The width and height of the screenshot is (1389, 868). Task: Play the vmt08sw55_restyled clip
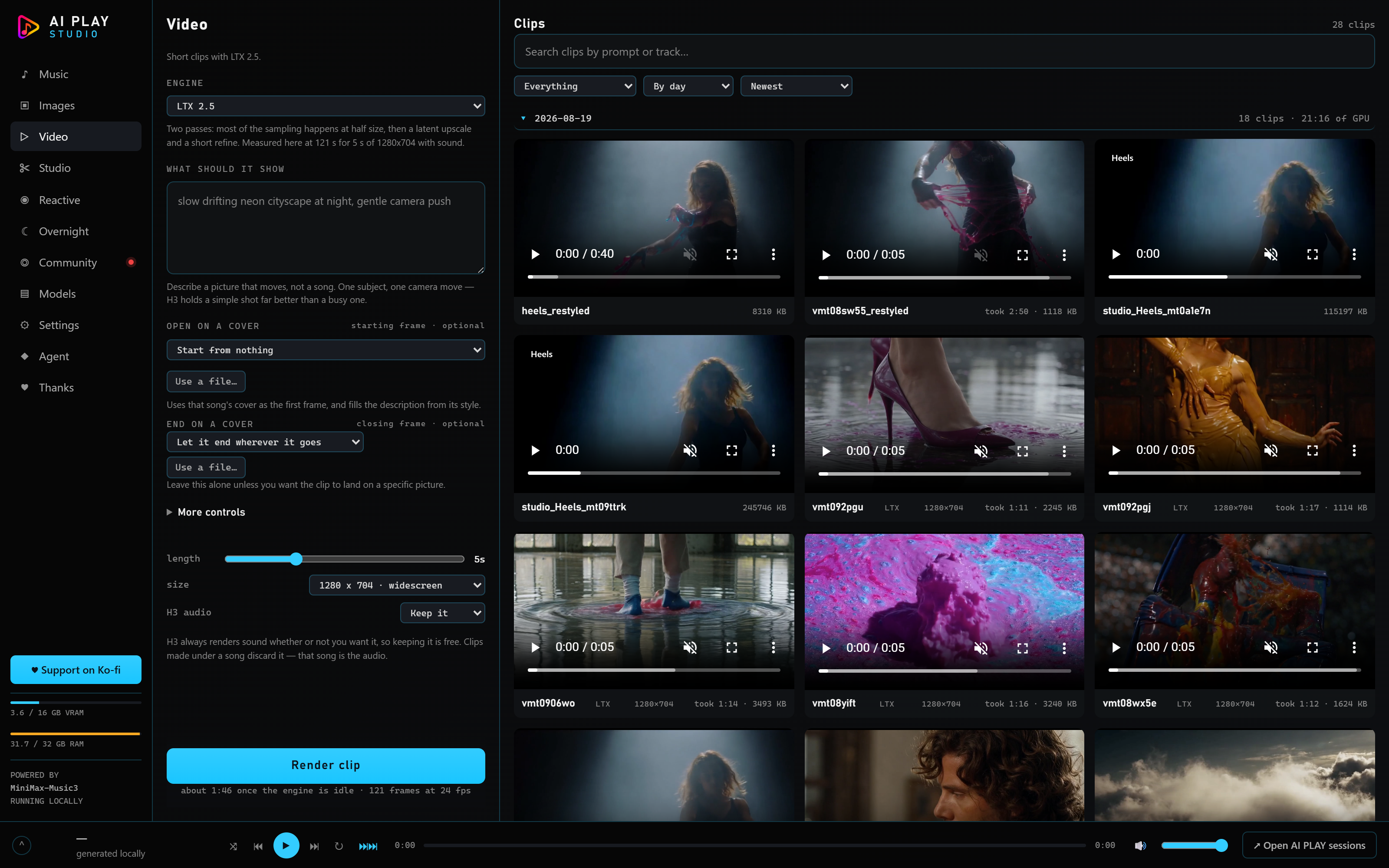click(826, 255)
